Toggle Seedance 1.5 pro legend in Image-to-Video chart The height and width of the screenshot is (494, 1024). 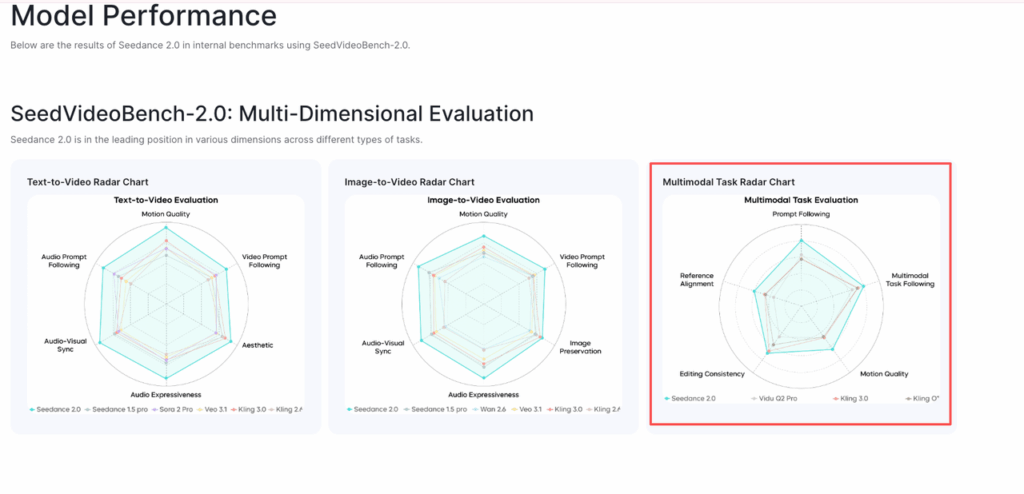tap(434, 410)
